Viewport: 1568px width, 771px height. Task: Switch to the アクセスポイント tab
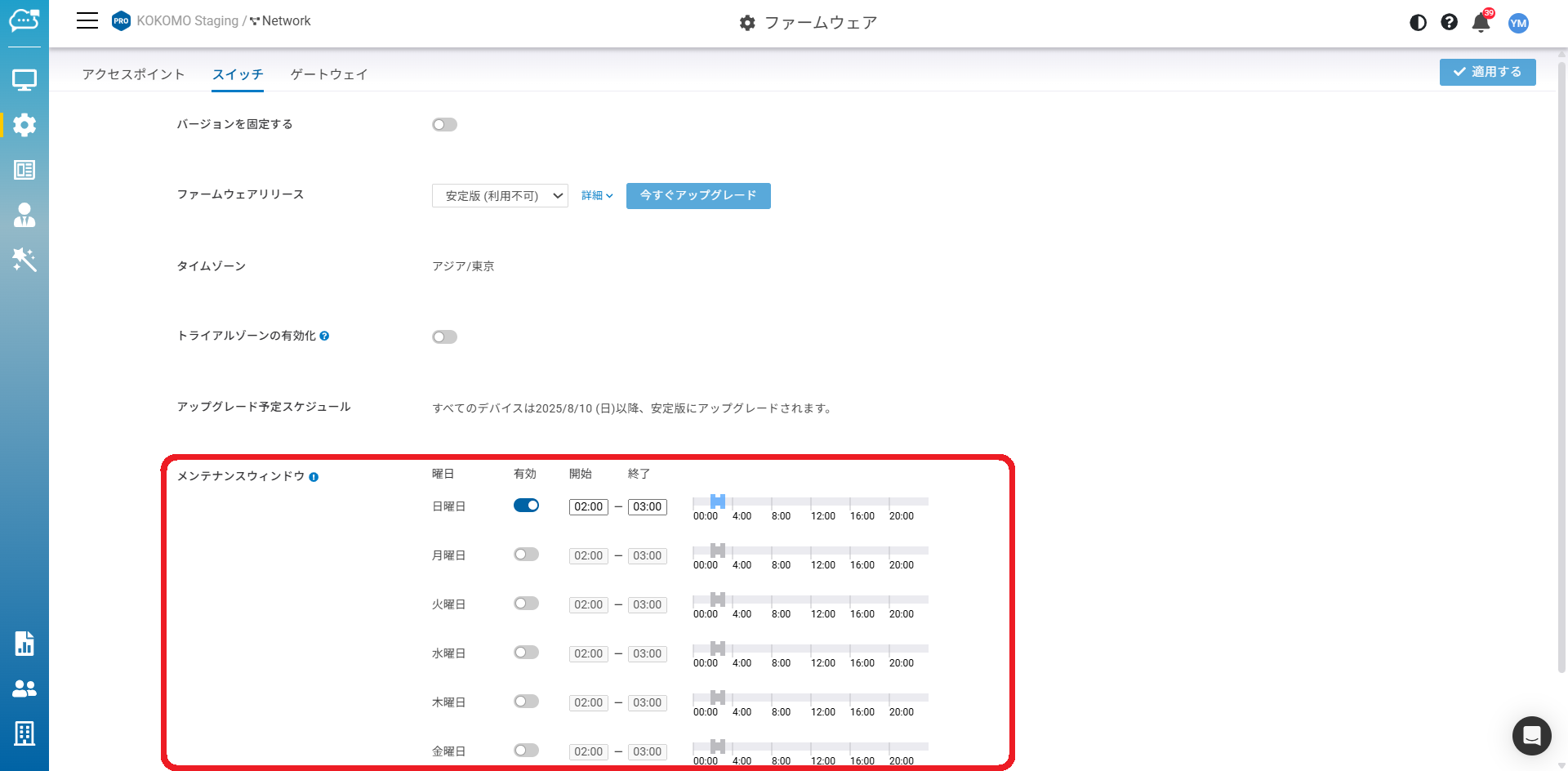[133, 74]
